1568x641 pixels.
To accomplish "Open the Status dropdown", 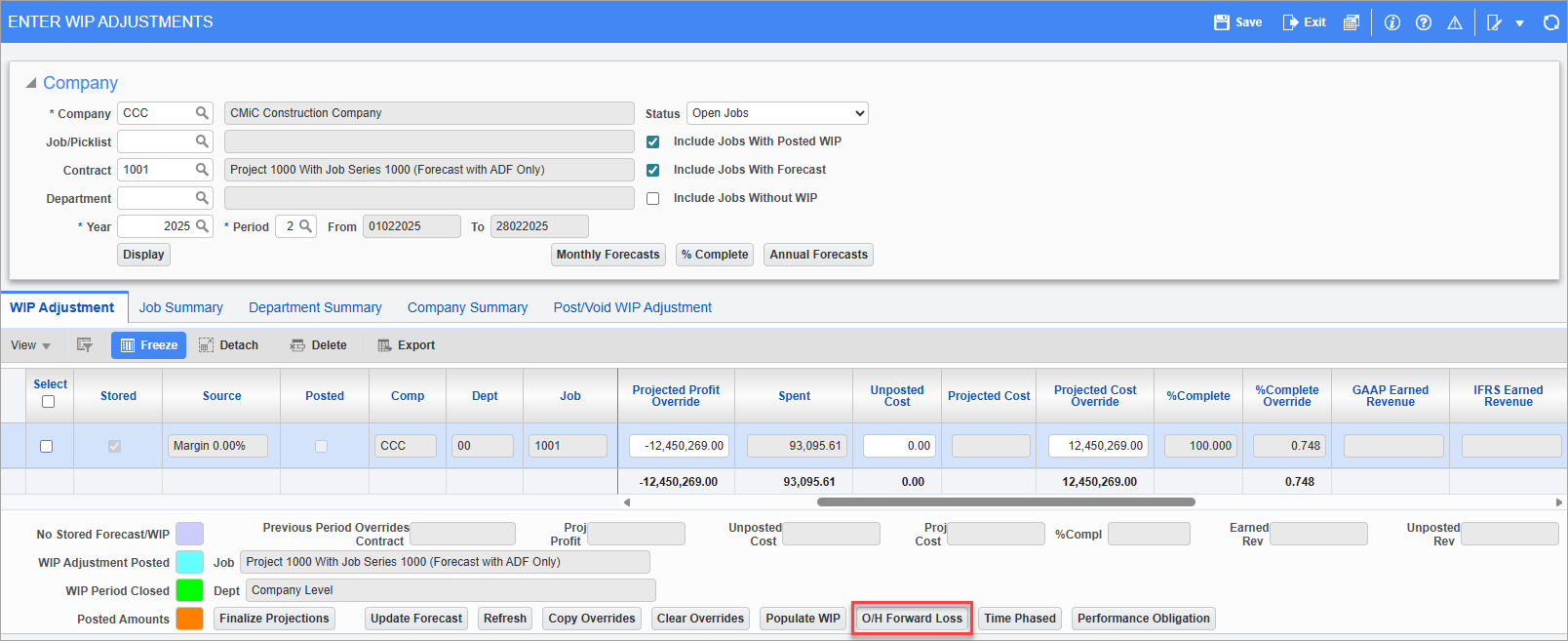I will coord(777,113).
